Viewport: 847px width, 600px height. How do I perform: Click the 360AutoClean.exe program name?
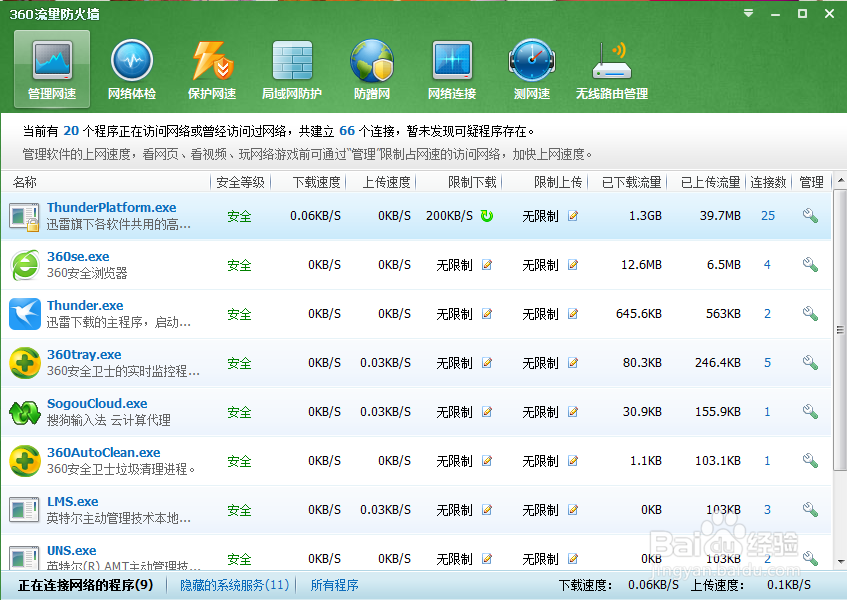pos(103,453)
